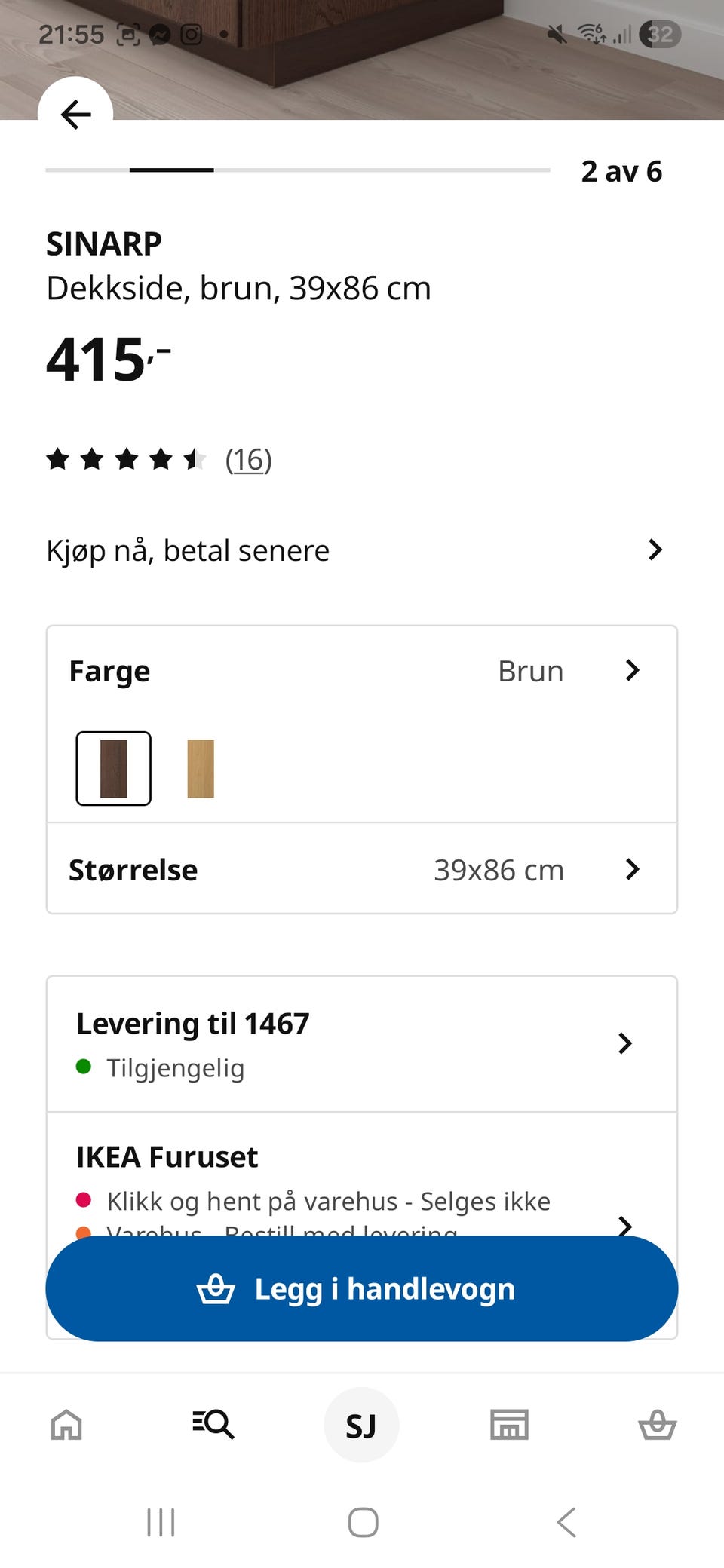Tap the back arrow button
724x1568 pixels.
point(75,114)
